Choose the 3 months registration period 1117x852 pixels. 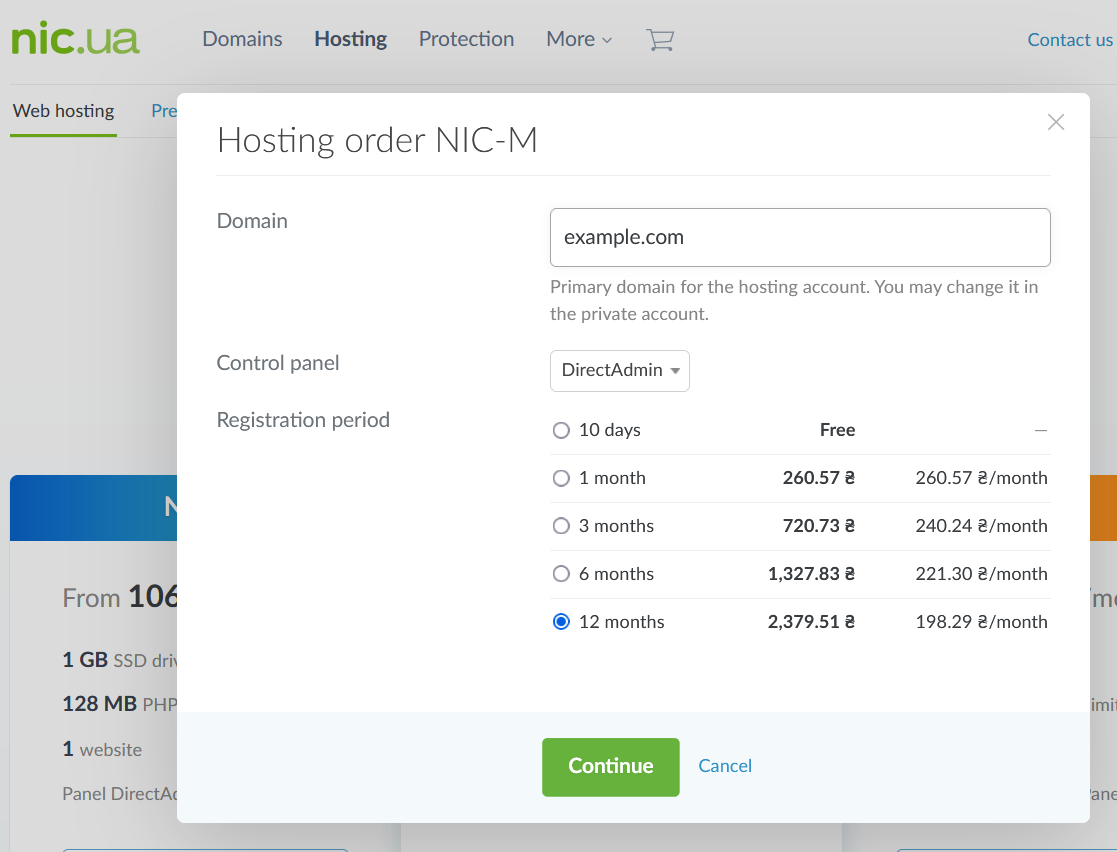[x=561, y=526]
